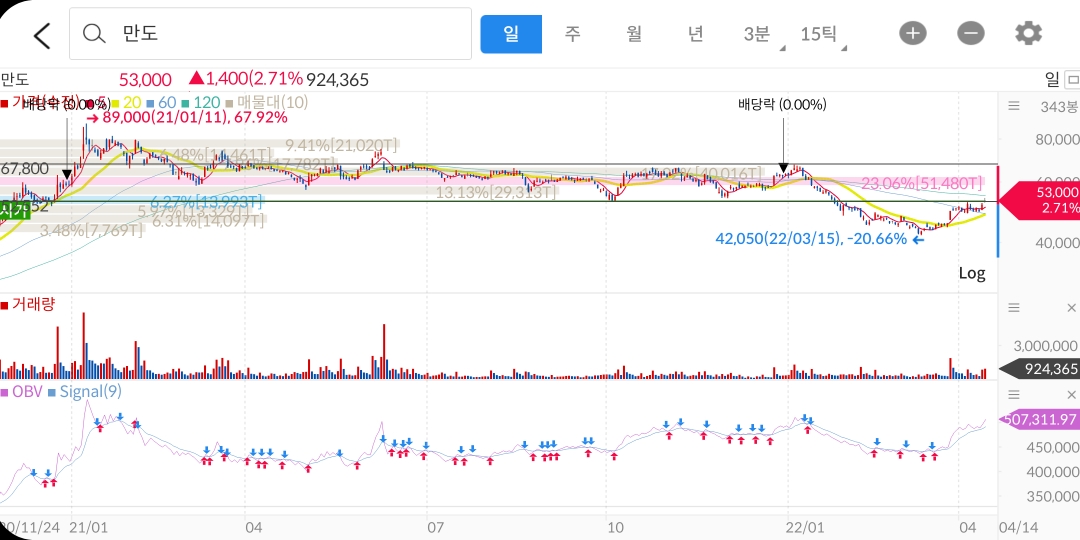Tap the header volume 924,365
This screenshot has height=540, width=1080.
338,80
